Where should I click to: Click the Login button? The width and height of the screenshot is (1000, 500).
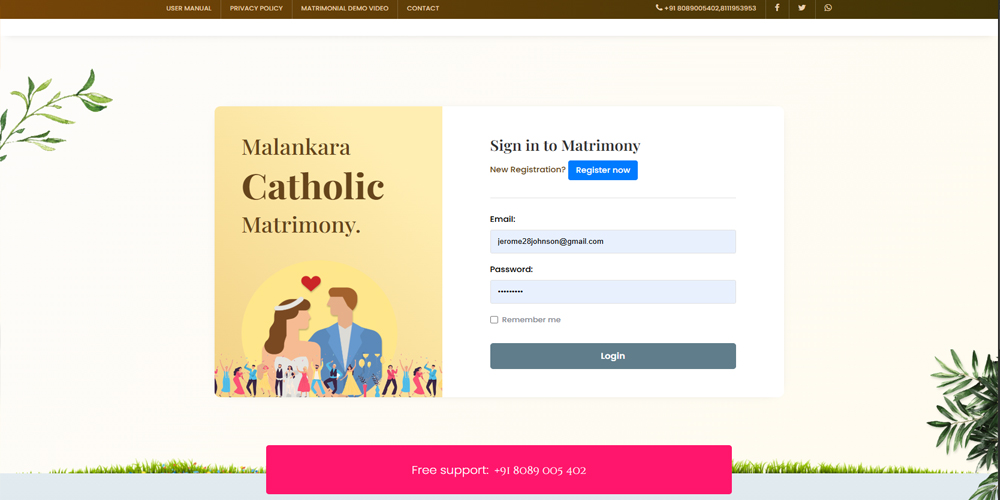tap(613, 356)
